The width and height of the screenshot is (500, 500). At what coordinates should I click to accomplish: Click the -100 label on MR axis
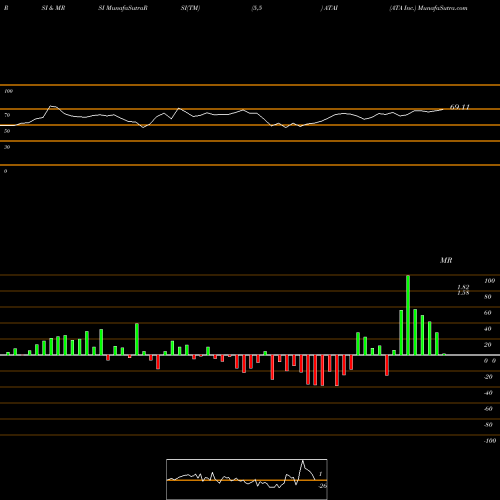[490, 441]
